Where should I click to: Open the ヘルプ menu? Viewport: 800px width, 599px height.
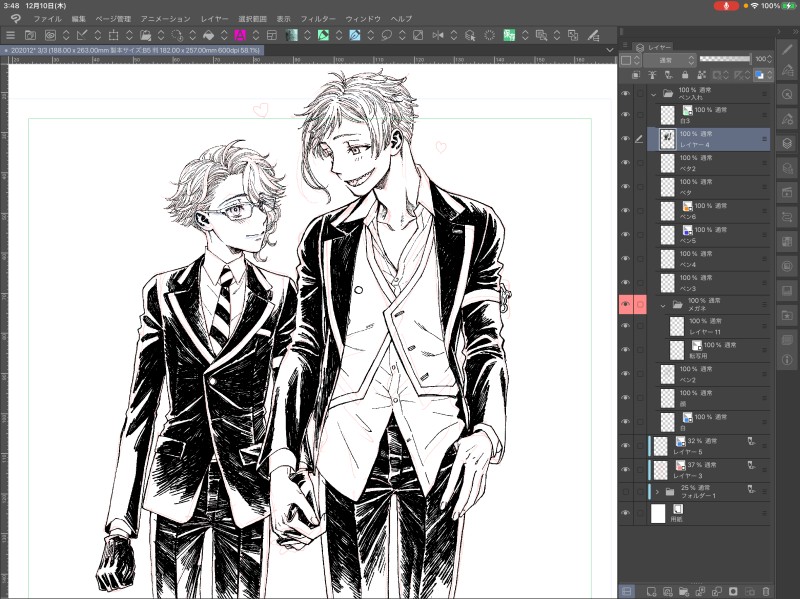pyautogui.click(x=401, y=19)
